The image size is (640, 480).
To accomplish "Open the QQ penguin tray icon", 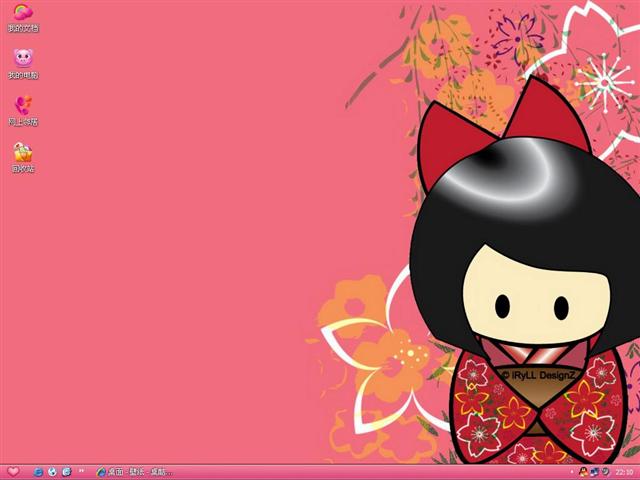I will (583, 472).
